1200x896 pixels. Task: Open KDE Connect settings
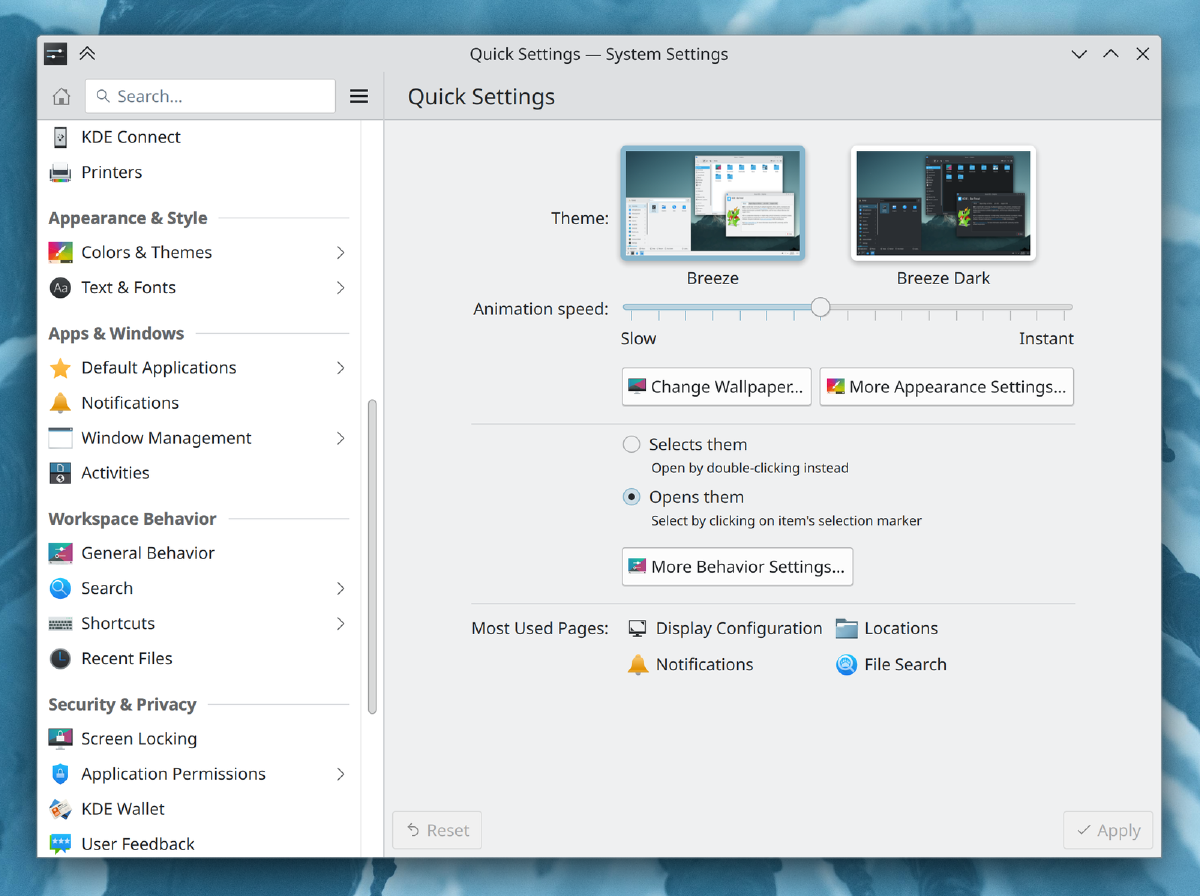coord(130,137)
